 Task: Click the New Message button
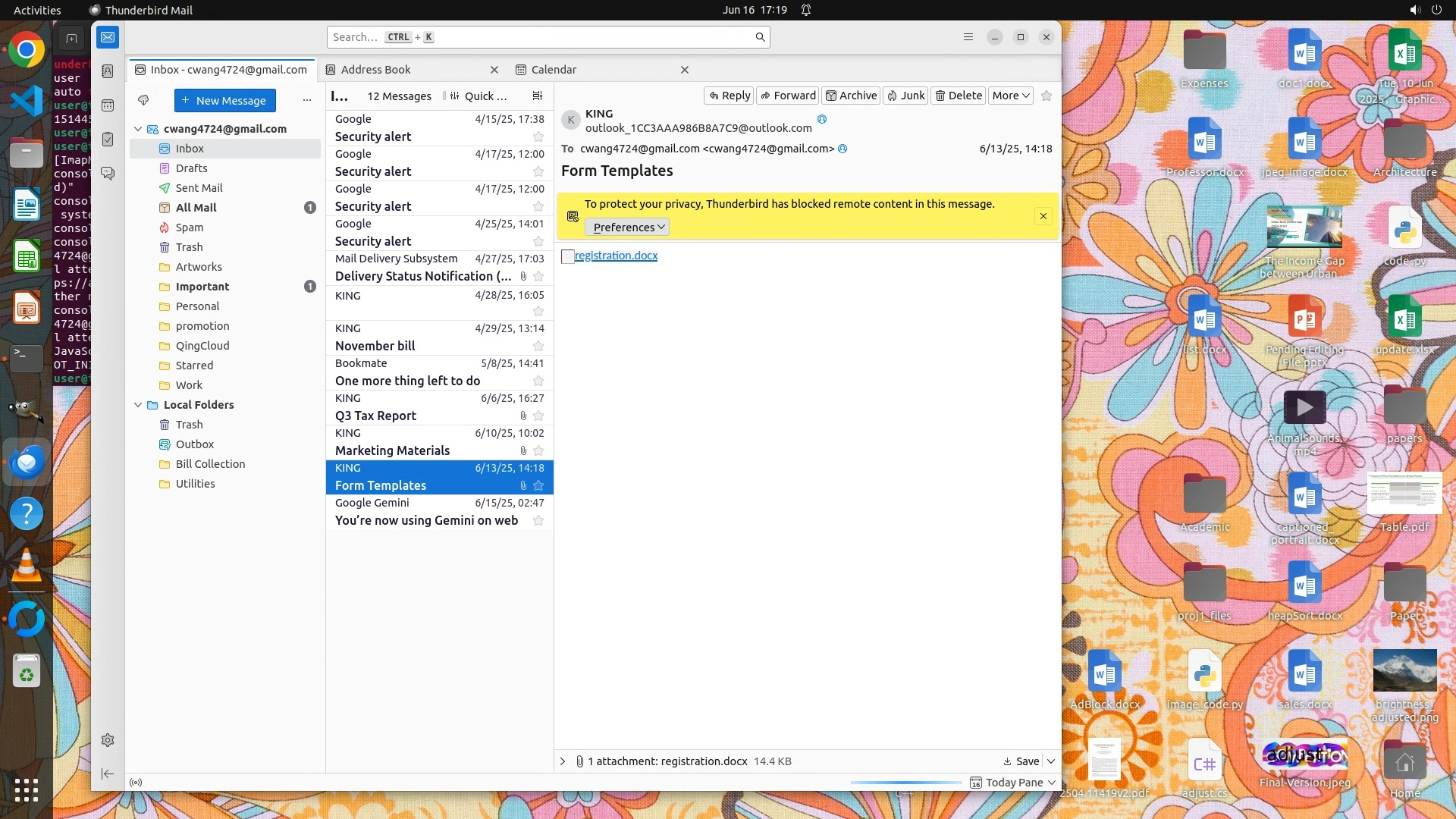point(224,100)
